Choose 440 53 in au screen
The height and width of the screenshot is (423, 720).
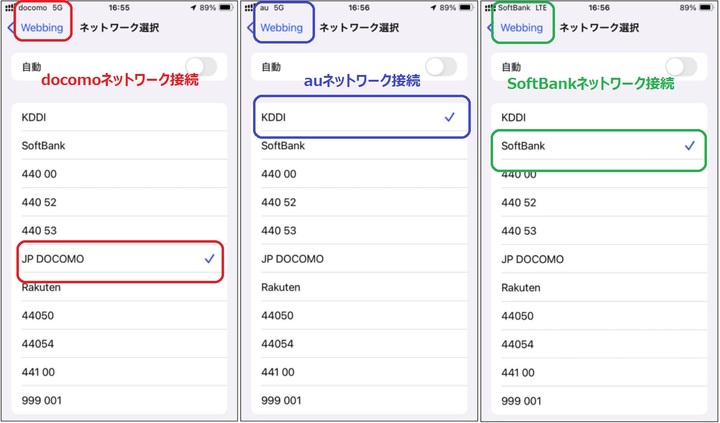359,231
